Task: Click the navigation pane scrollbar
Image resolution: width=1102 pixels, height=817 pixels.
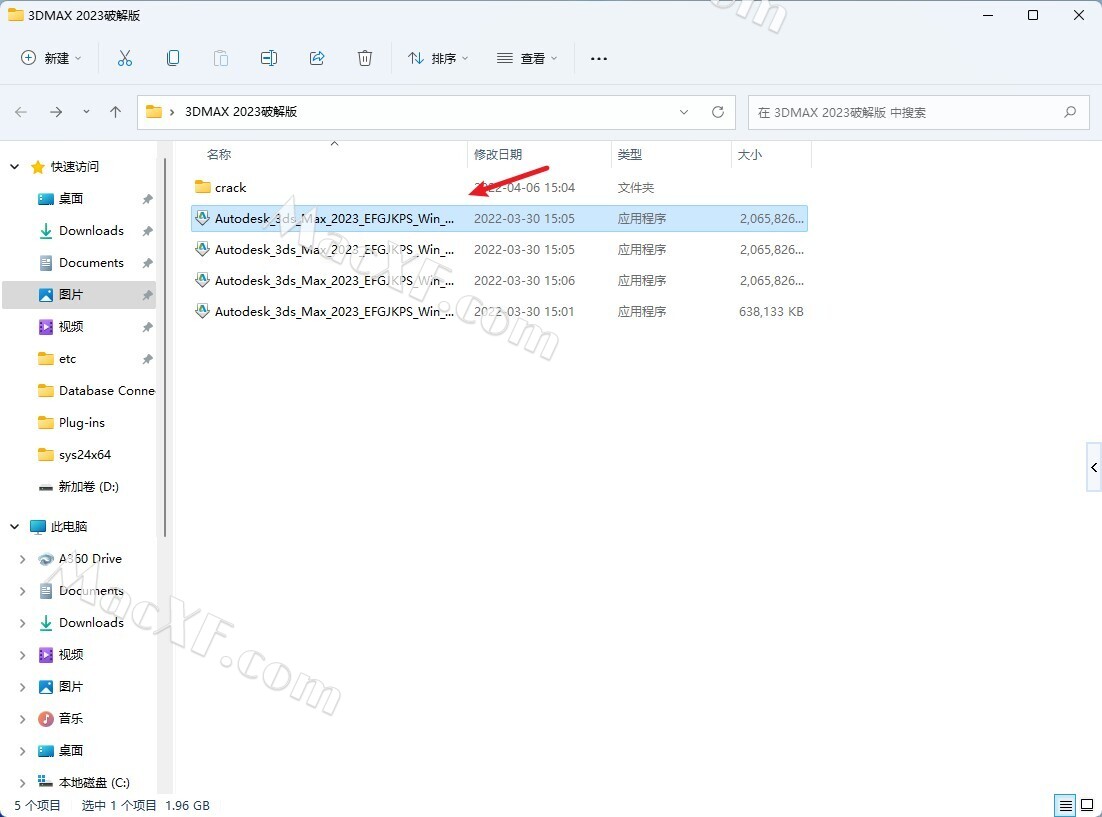Action: [164, 348]
